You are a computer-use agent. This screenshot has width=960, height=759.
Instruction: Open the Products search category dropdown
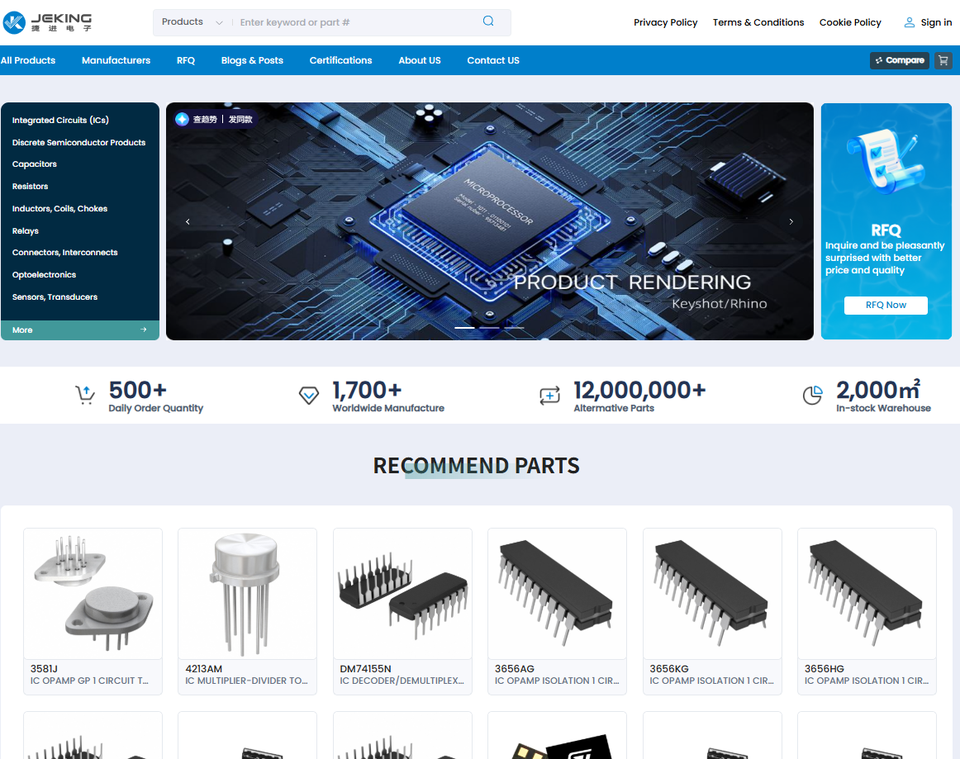click(x=192, y=22)
